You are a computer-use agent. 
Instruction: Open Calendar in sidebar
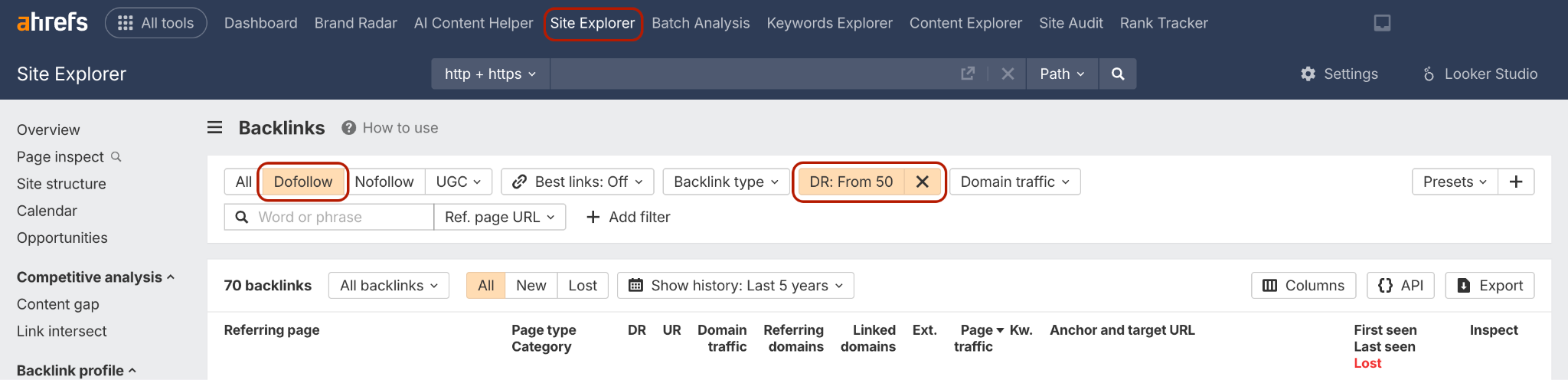pyautogui.click(x=47, y=211)
